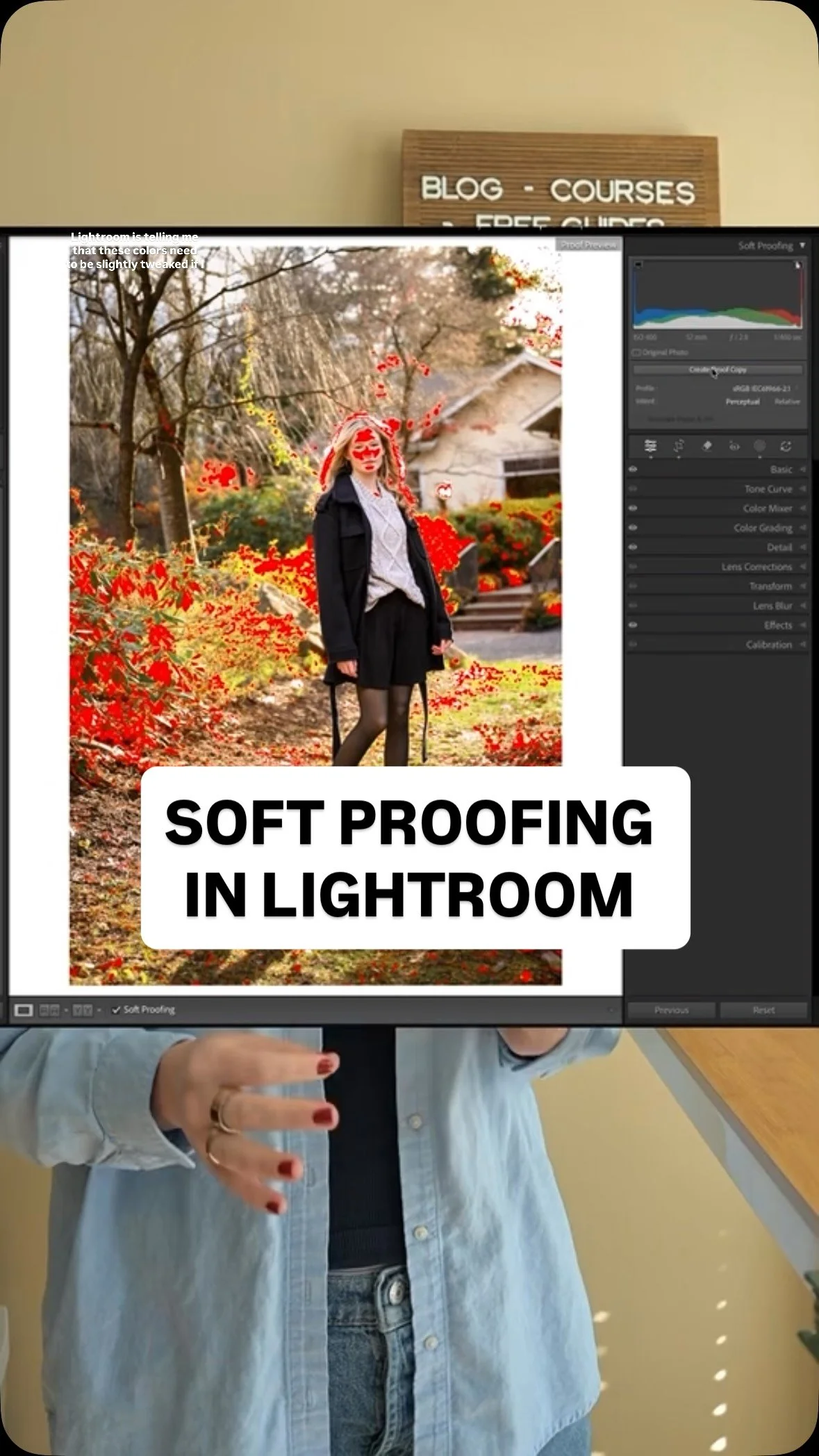Open Before/After view options dropdown arrow
This screenshot has height=1456, width=819.
(x=99, y=1010)
